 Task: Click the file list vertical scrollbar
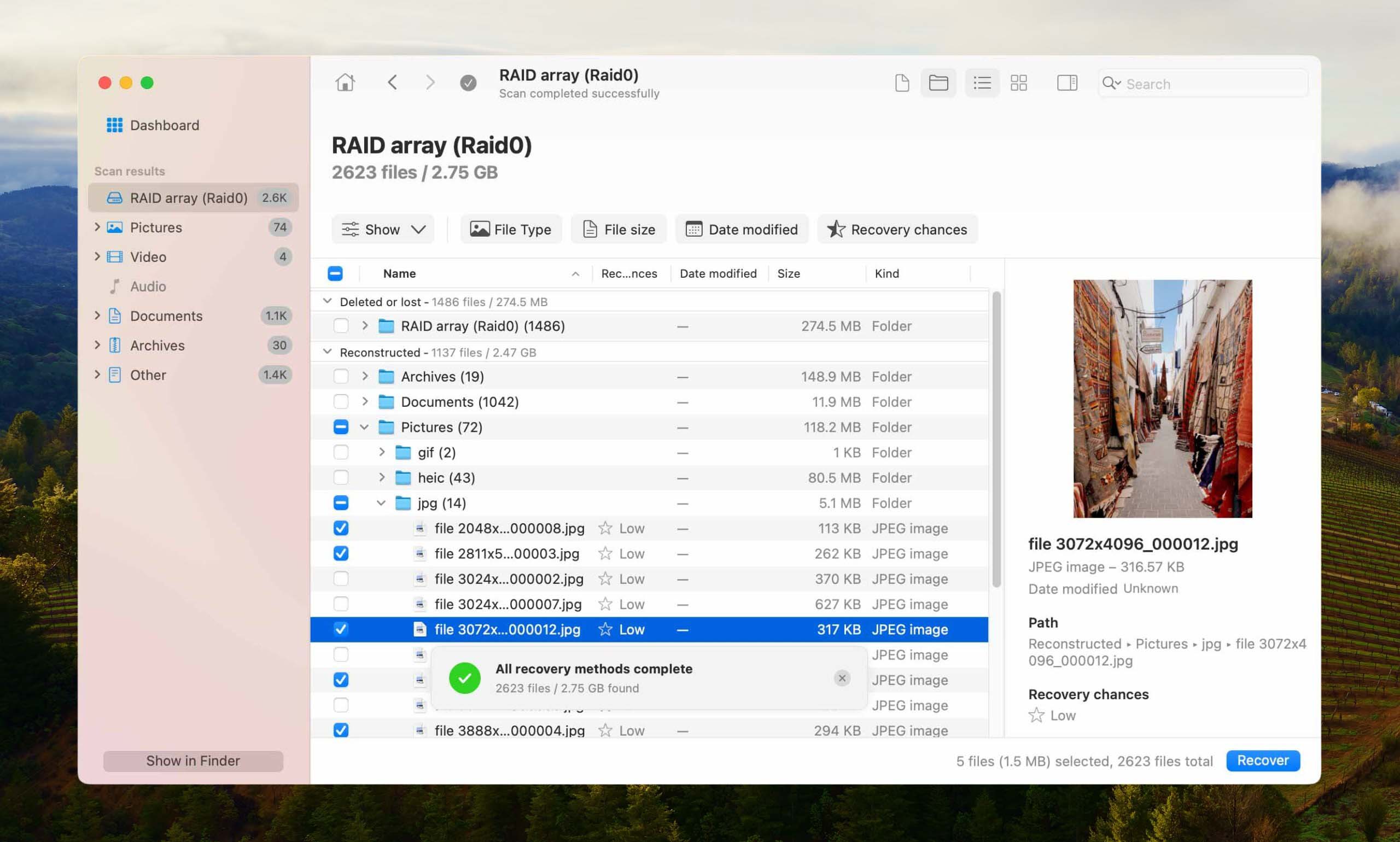coord(996,440)
